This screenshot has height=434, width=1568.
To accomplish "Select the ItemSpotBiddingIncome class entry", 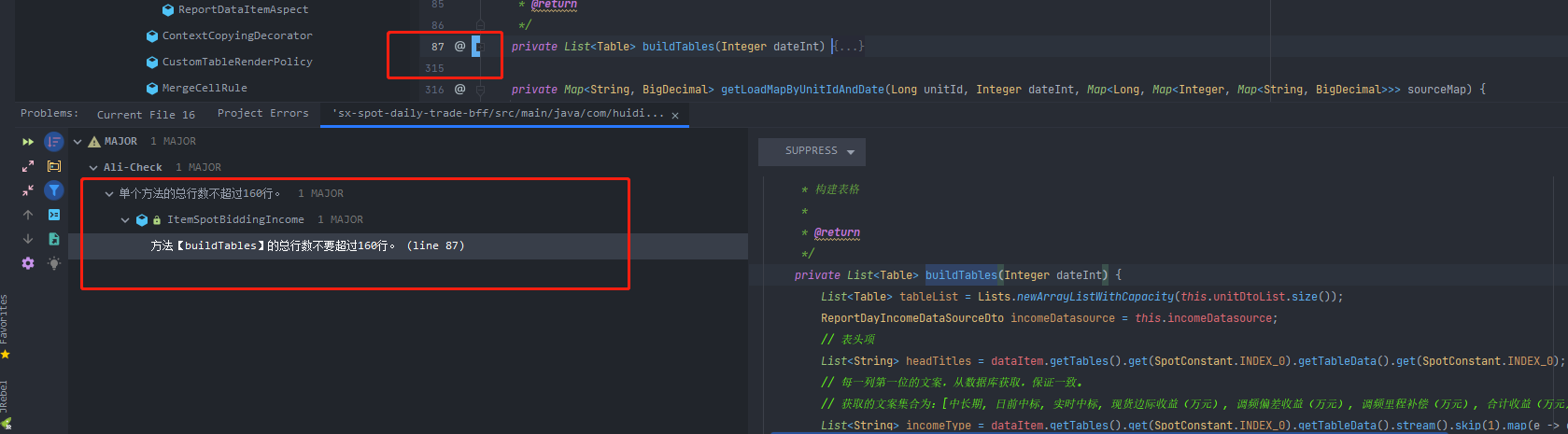I will (x=235, y=220).
